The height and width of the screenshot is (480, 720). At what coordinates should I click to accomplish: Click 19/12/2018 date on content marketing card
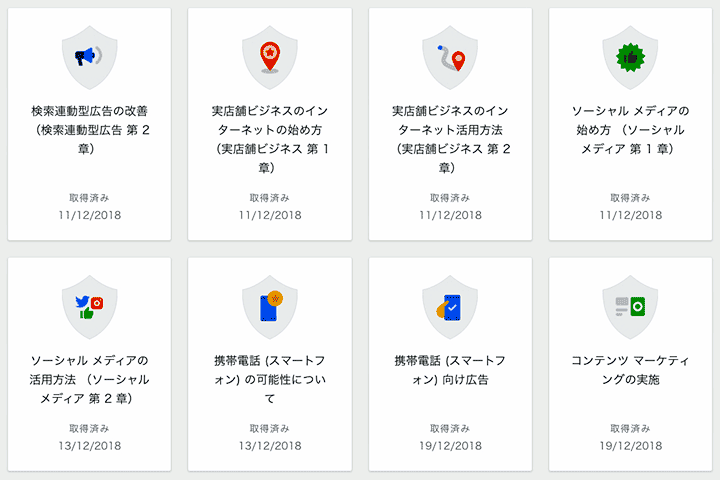630,445
